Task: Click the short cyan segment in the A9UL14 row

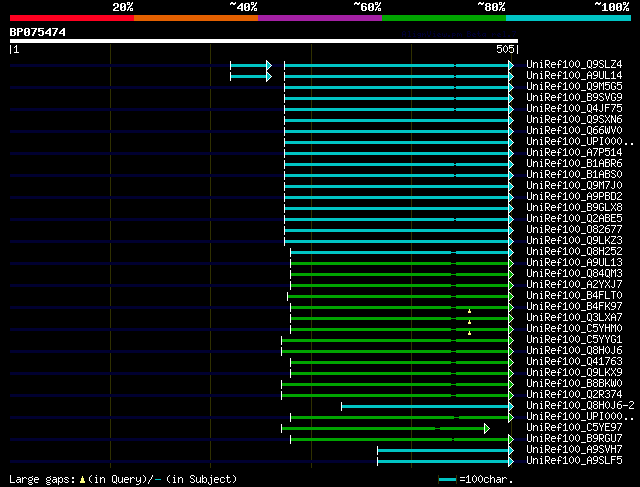Action: click(251, 76)
